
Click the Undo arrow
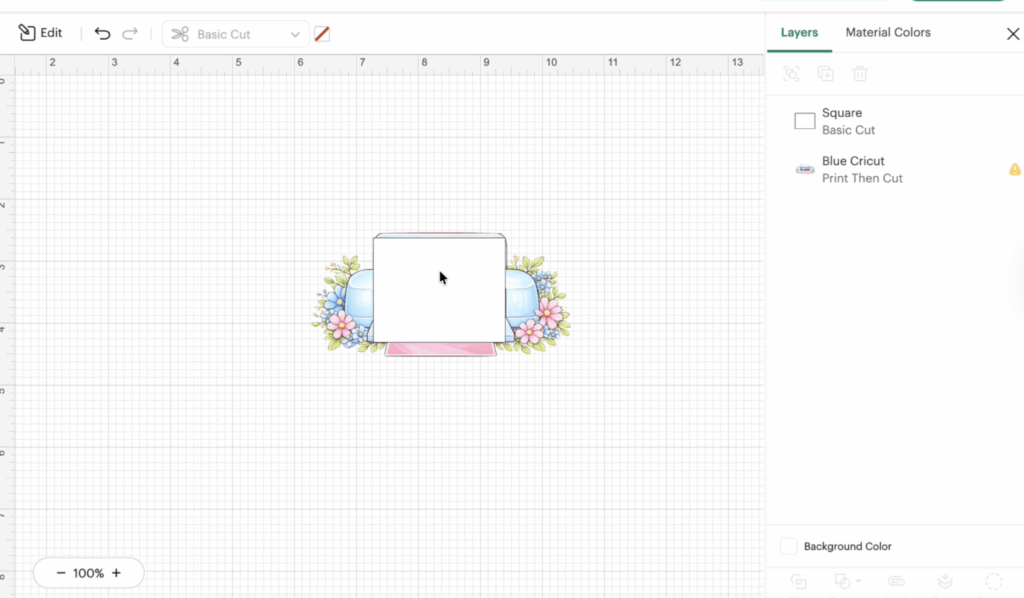pyautogui.click(x=102, y=33)
